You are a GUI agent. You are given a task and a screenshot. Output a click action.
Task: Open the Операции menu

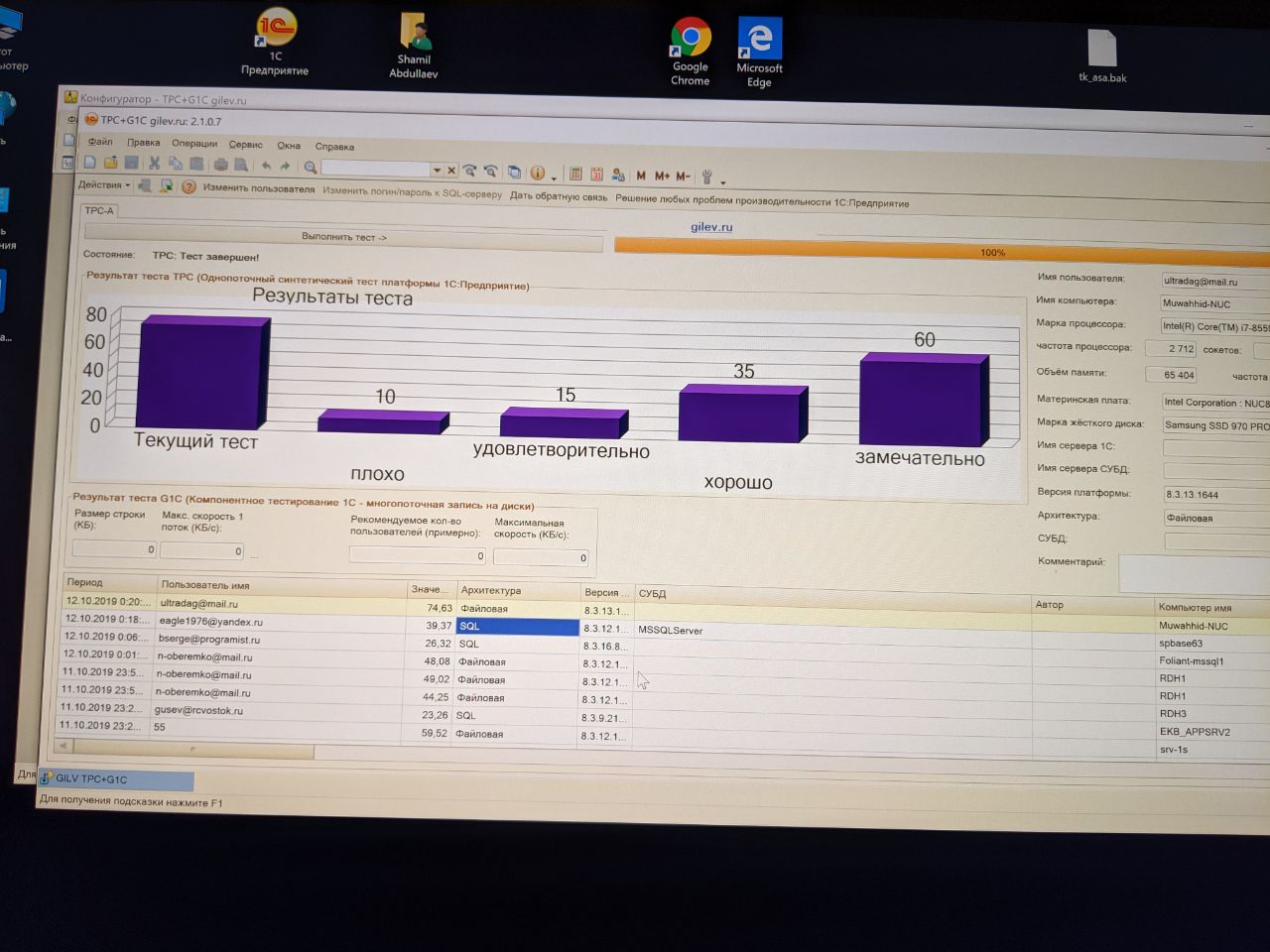pyautogui.click(x=194, y=144)
